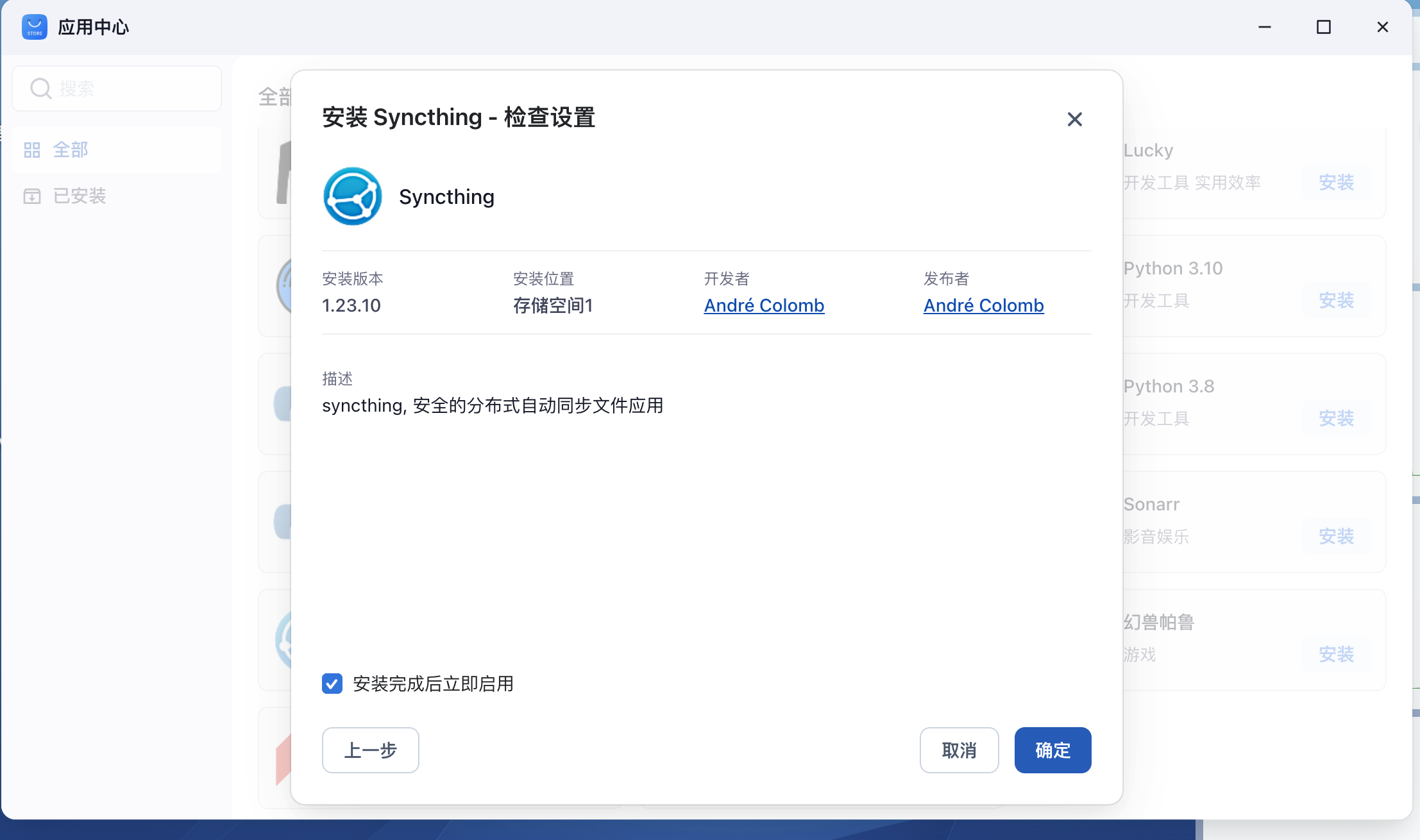
Task: Minimize the 应用中心 window
Action: (1265, 27)
